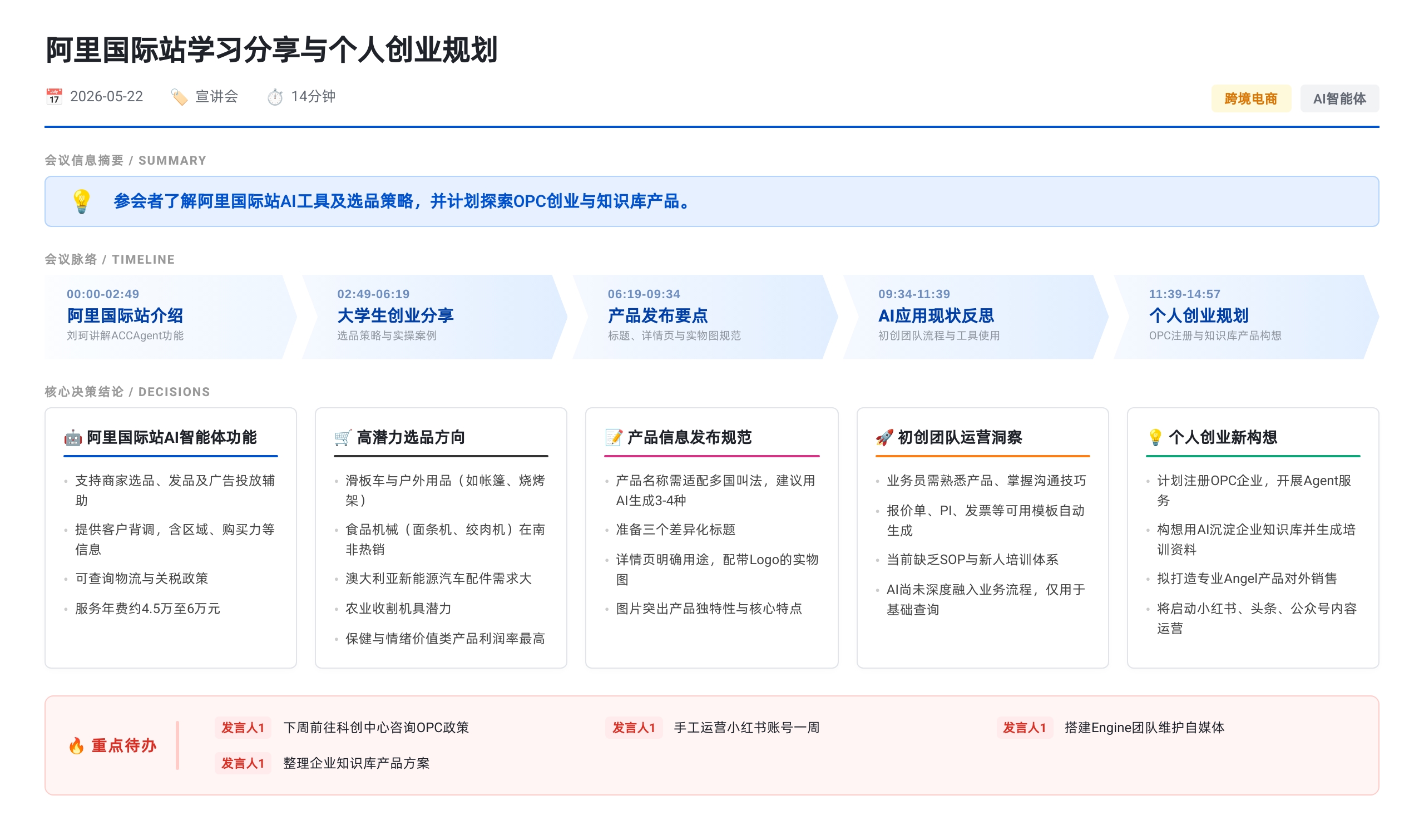Open the 个人创业规划 timeline step
Screen dimensions: 1424x840
pos(1247,317)
